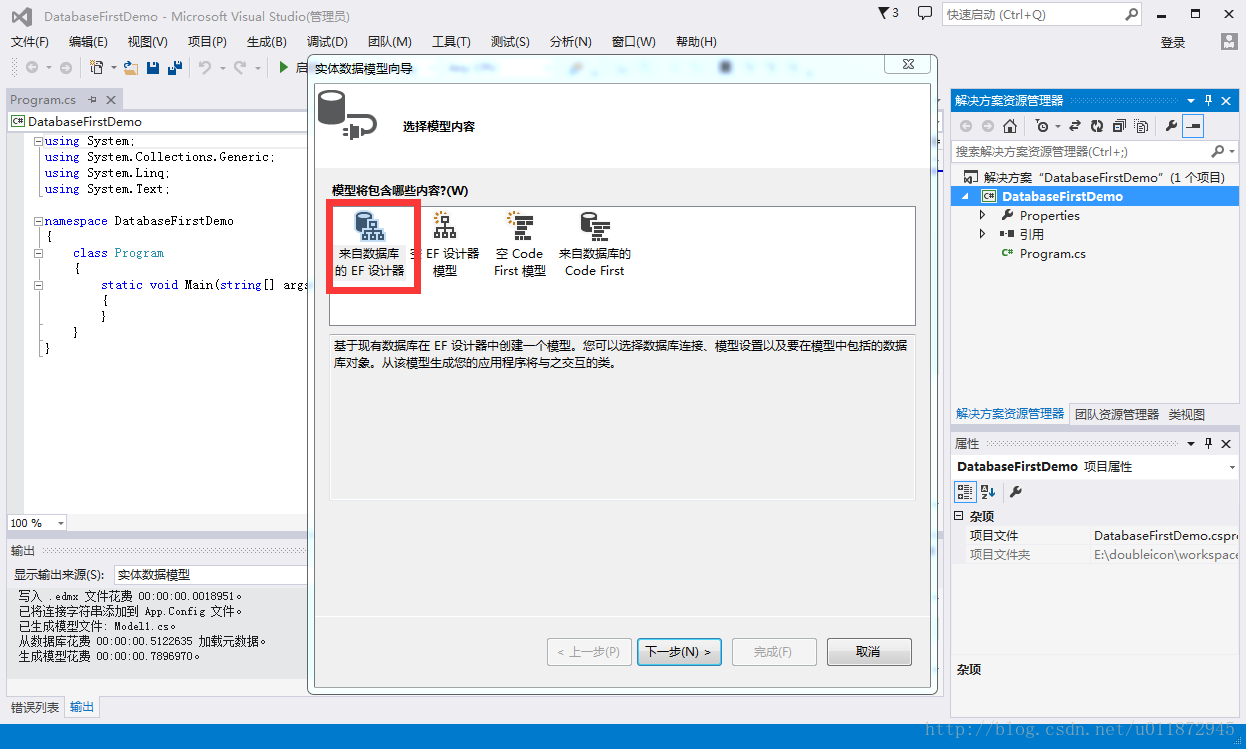Toggle auto-hide pin on Properties panel

click(1209, 443)
